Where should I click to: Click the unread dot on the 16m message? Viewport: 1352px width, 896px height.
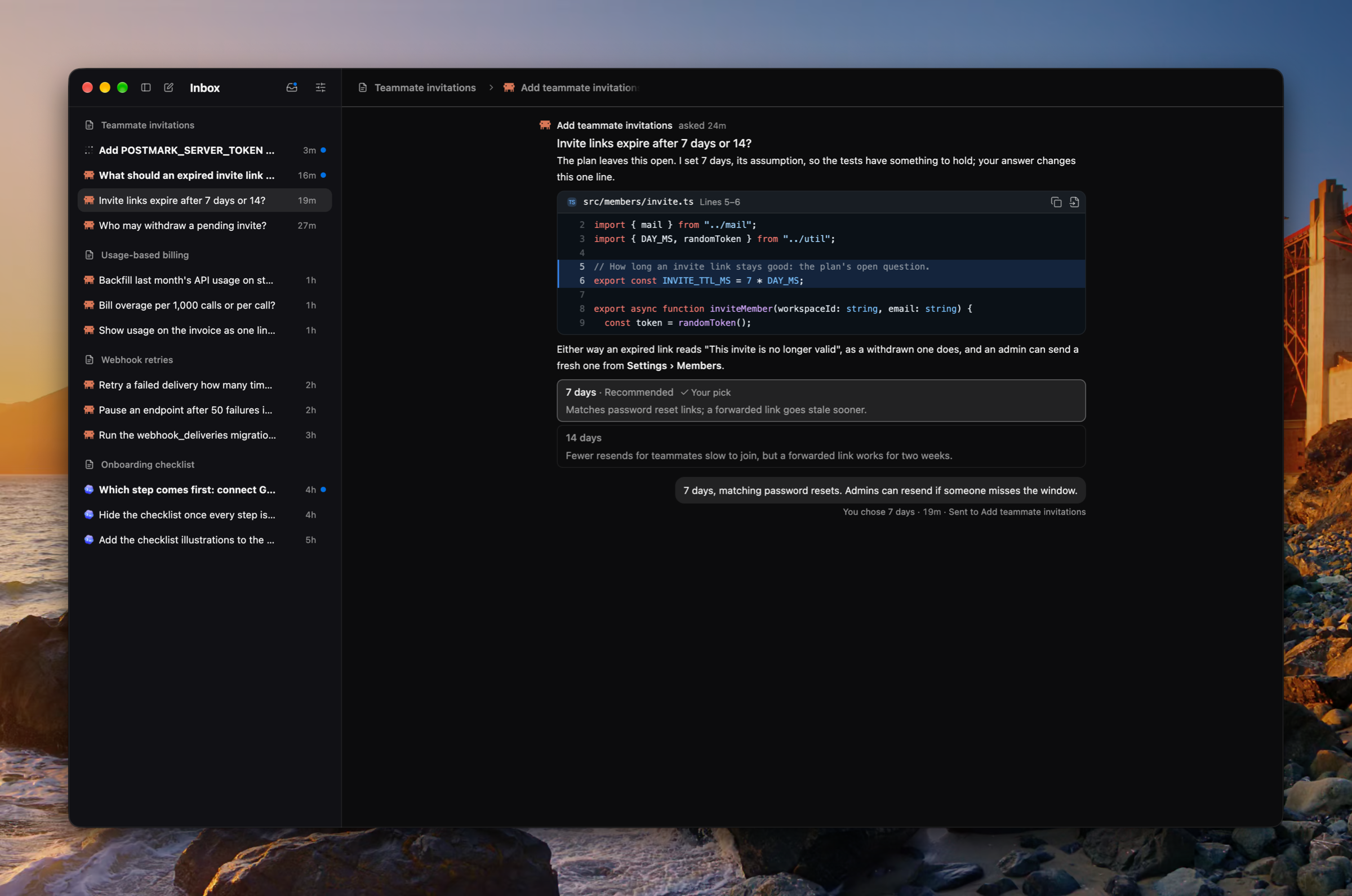click(323, 176)
